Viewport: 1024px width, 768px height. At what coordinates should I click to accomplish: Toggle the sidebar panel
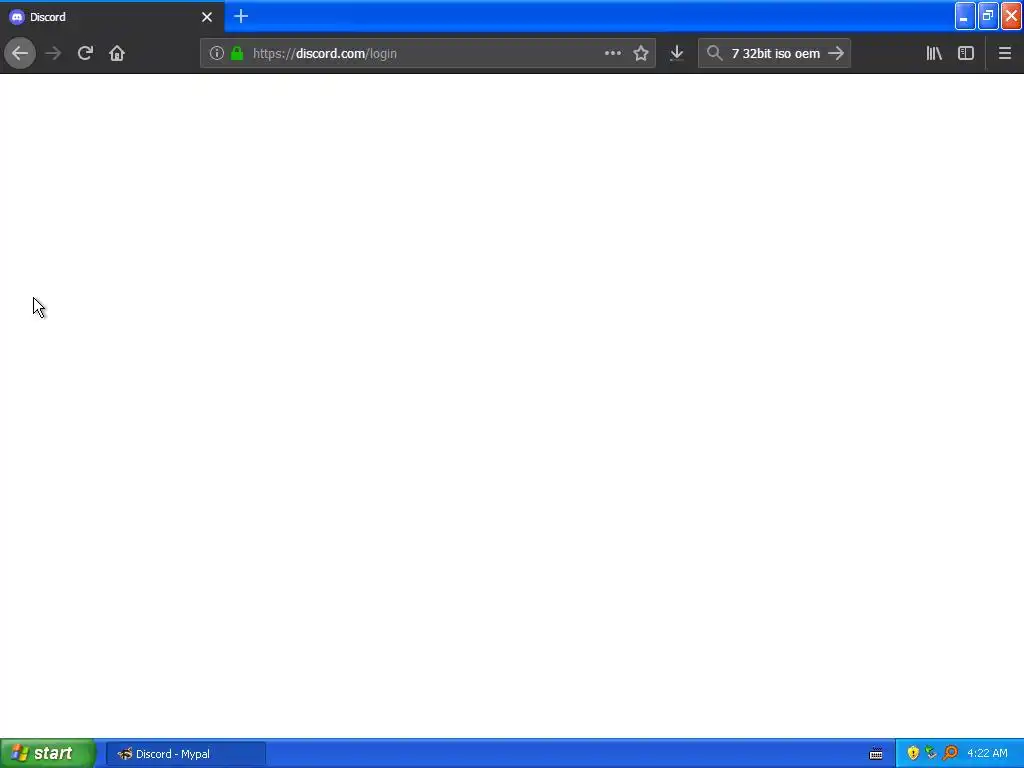coord(966,53)
